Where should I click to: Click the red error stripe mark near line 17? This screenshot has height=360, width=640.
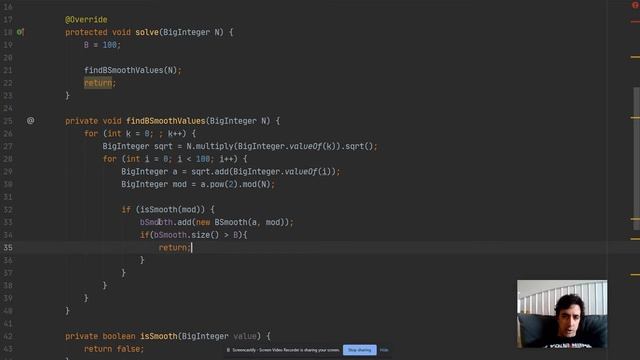point(635,22)
